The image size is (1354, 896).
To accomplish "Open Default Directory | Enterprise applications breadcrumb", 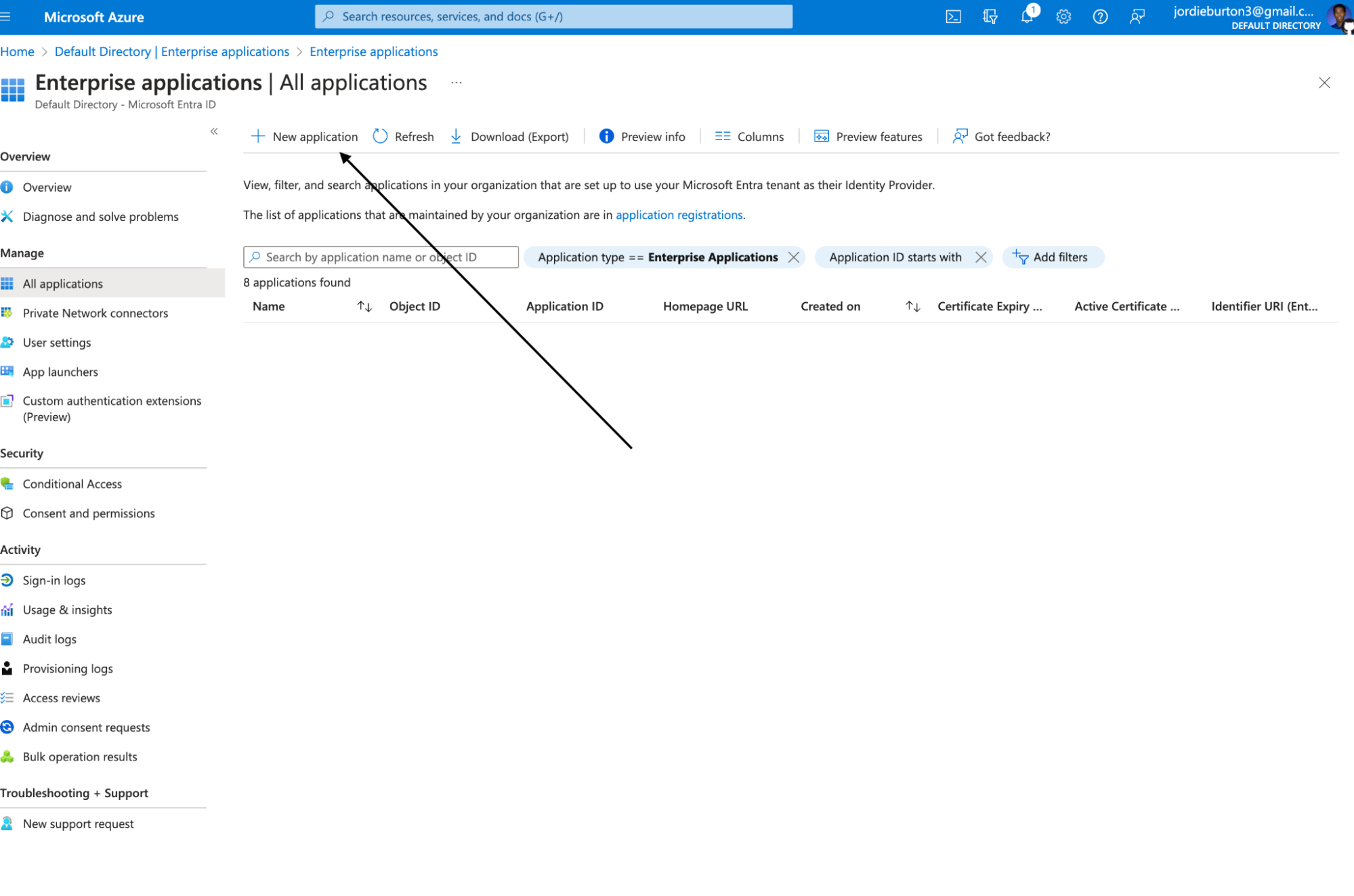I will (x=171, y=52).
